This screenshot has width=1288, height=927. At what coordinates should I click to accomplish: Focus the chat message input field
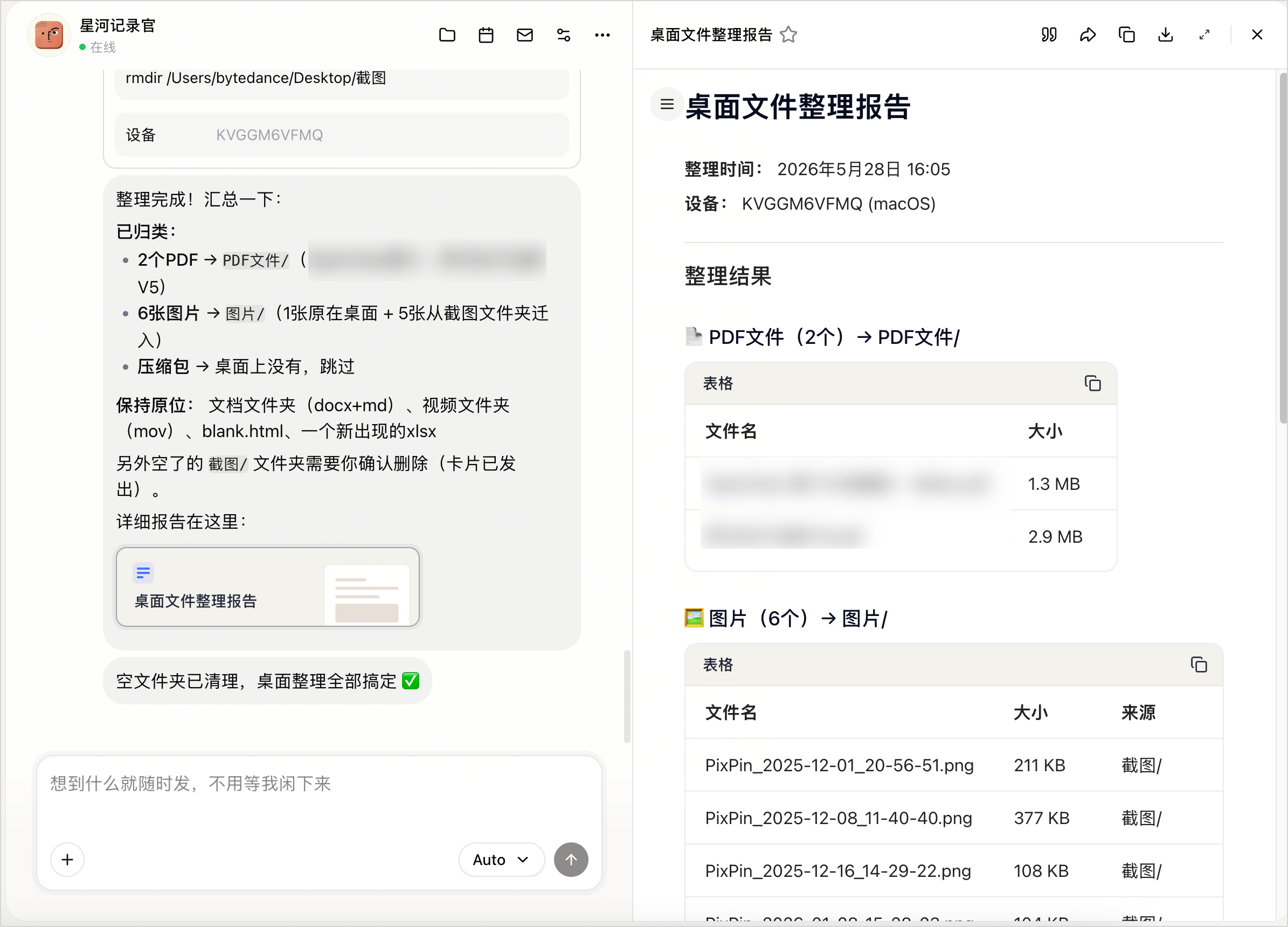tap(319, 795)
